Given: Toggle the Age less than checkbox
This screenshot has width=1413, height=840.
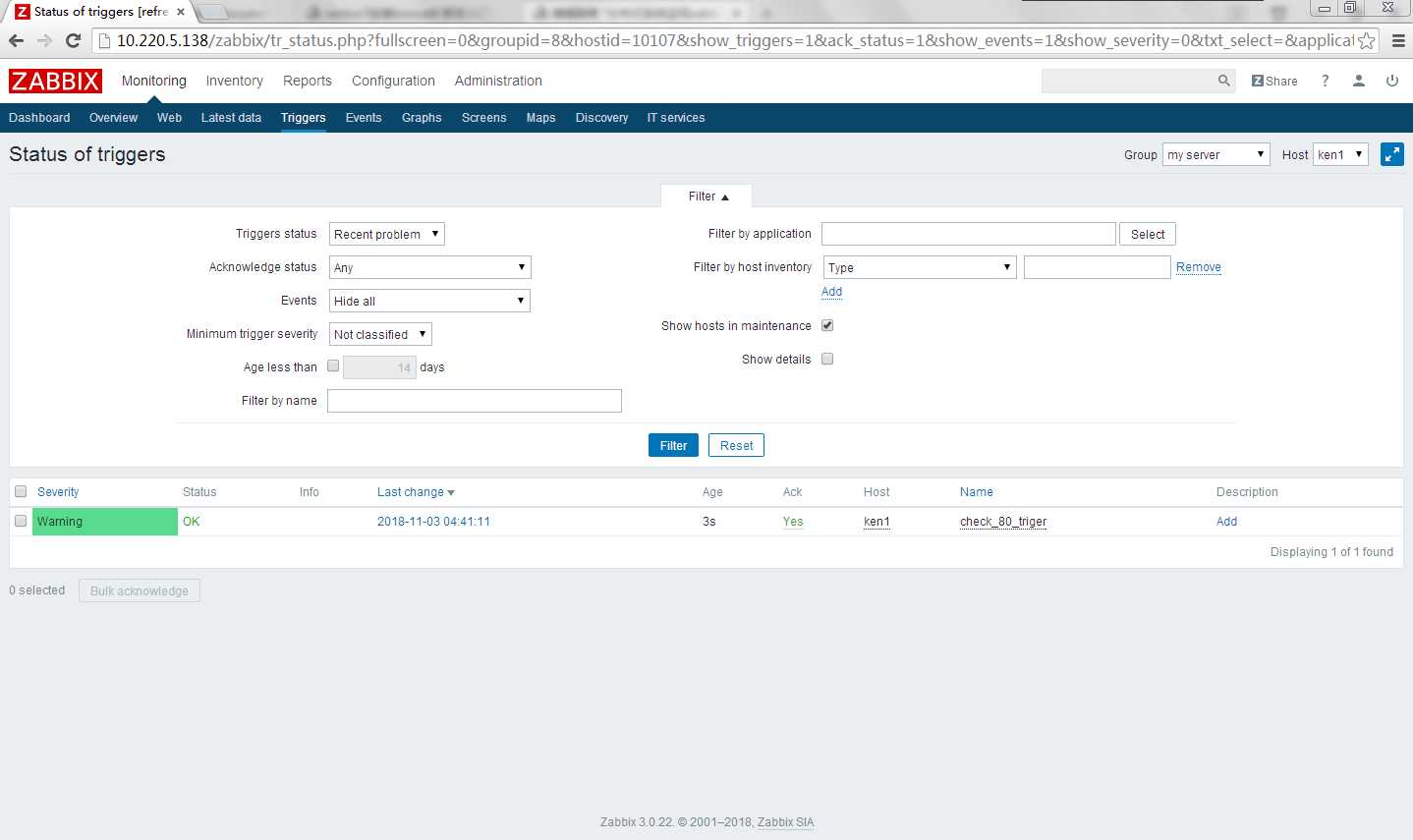Looking at the screenshot, I should 333,365.
